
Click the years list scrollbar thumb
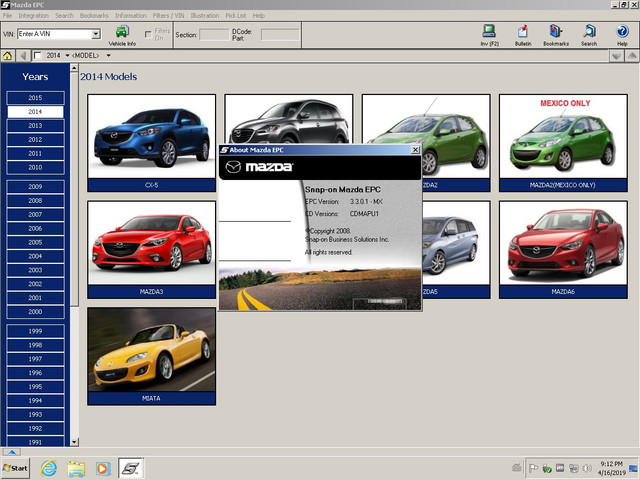tap(74, 189)
